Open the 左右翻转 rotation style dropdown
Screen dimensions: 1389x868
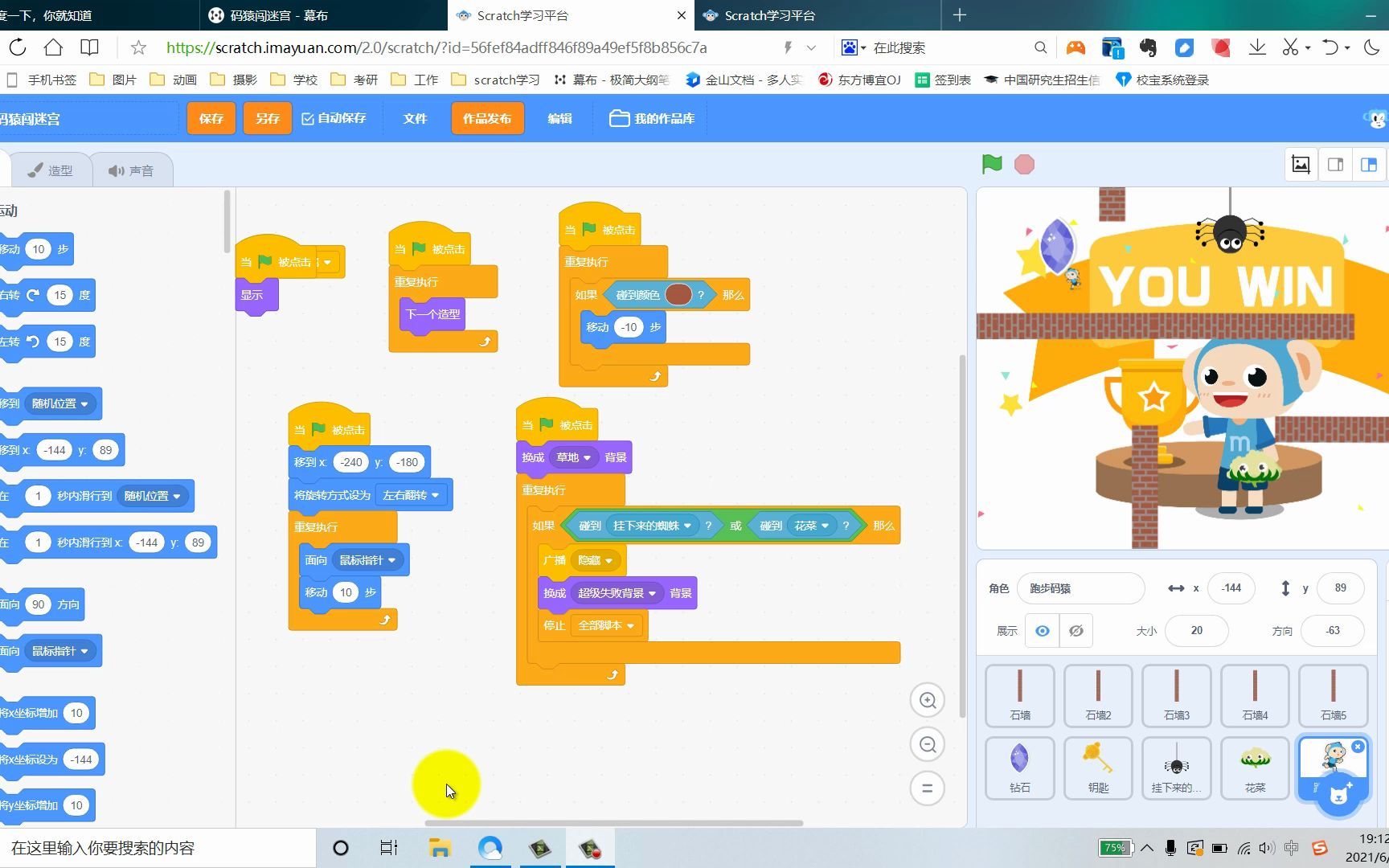pyautogui.click(x=412, y=495)
